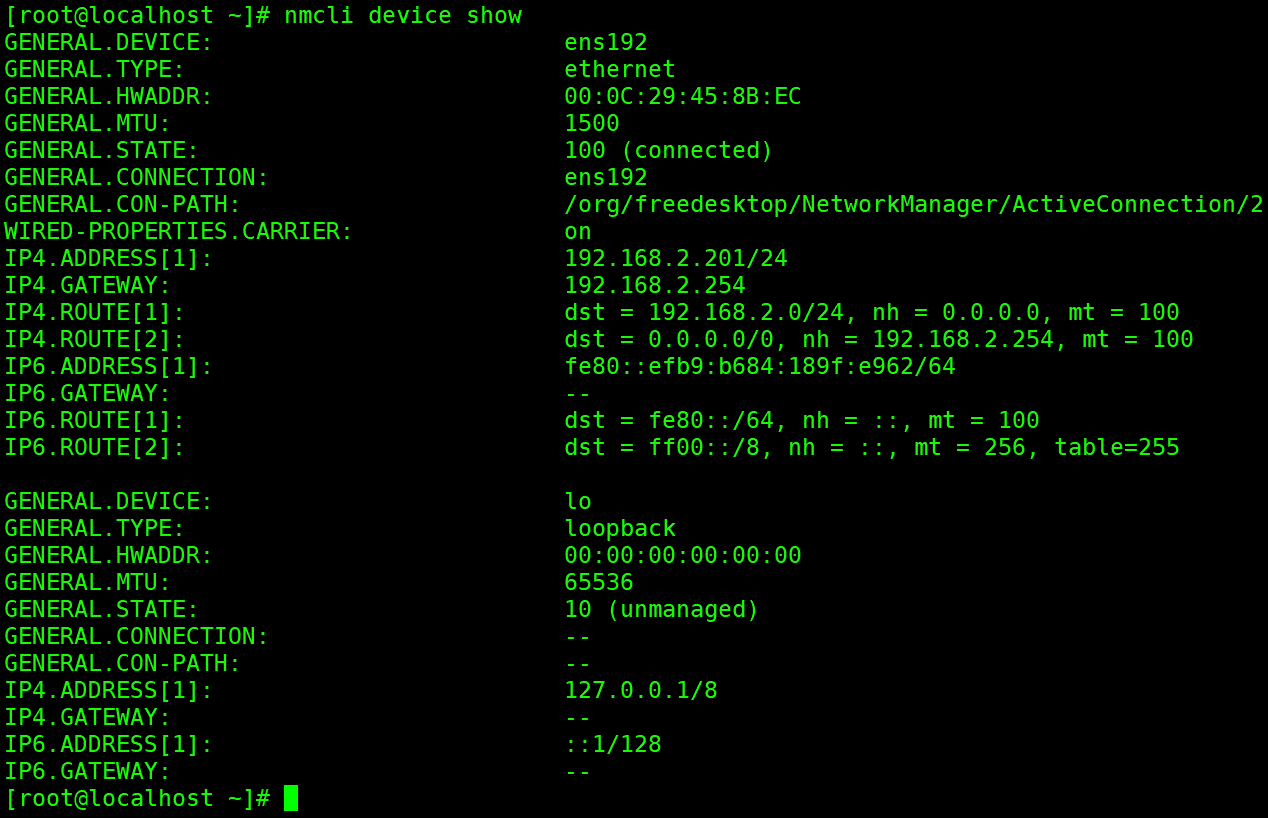Click the MAC address 00:0C:29:45:8B:EC

pyautogui.click(x=682, y=96)
